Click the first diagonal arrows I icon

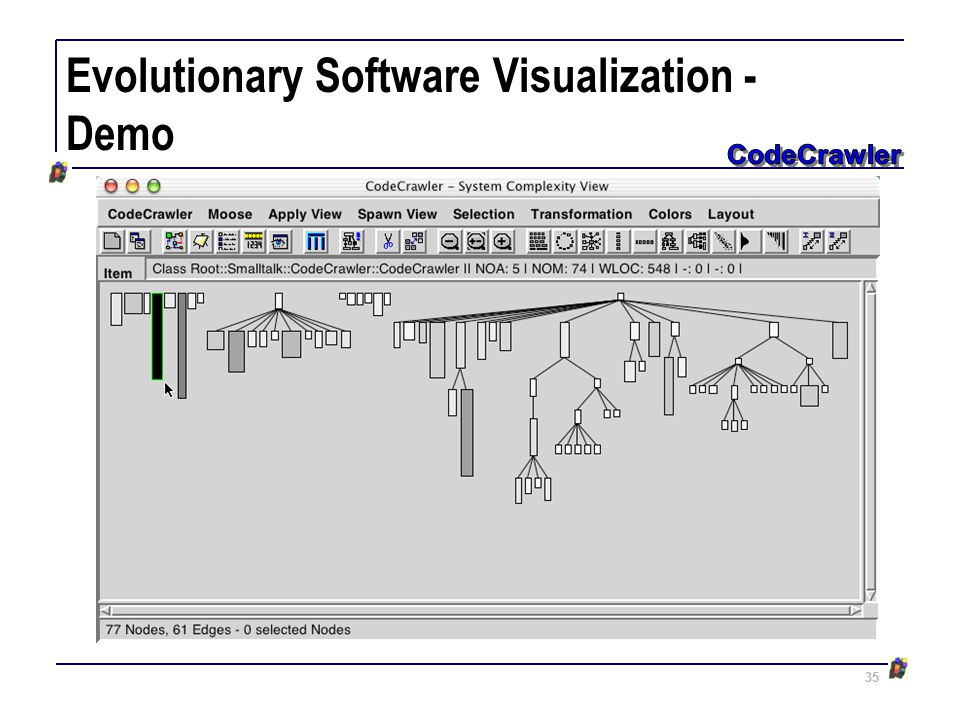812,241
